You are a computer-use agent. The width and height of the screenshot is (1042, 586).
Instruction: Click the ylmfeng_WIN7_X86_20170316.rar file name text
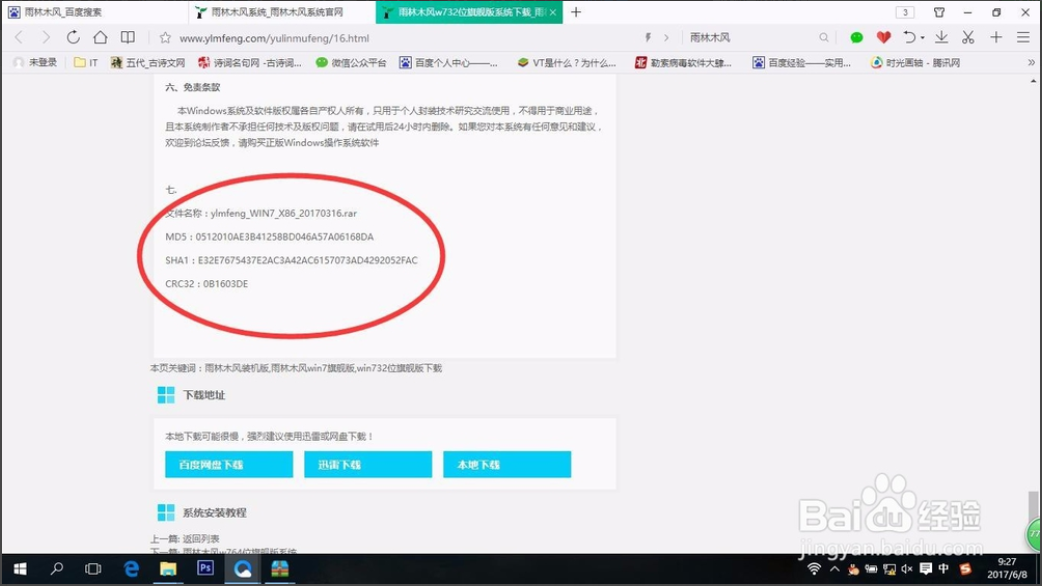point(284,213)
